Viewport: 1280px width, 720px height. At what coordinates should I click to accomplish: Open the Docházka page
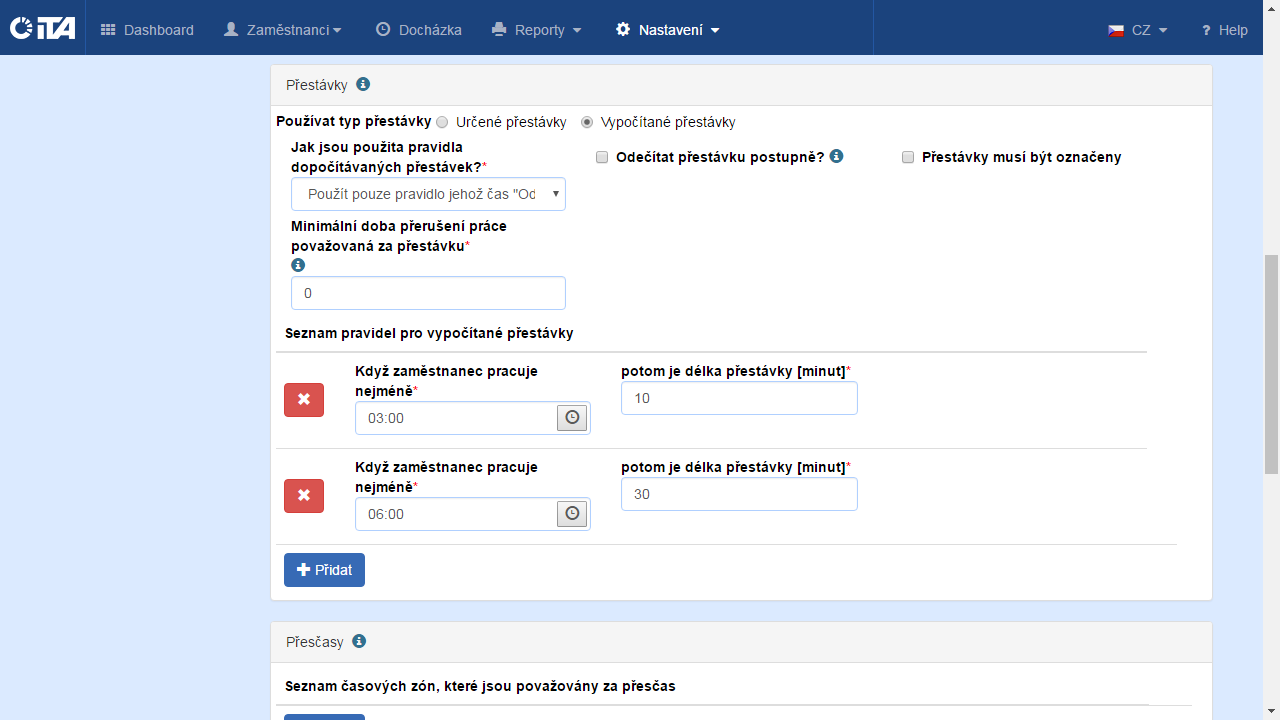[x=419, y=30]
